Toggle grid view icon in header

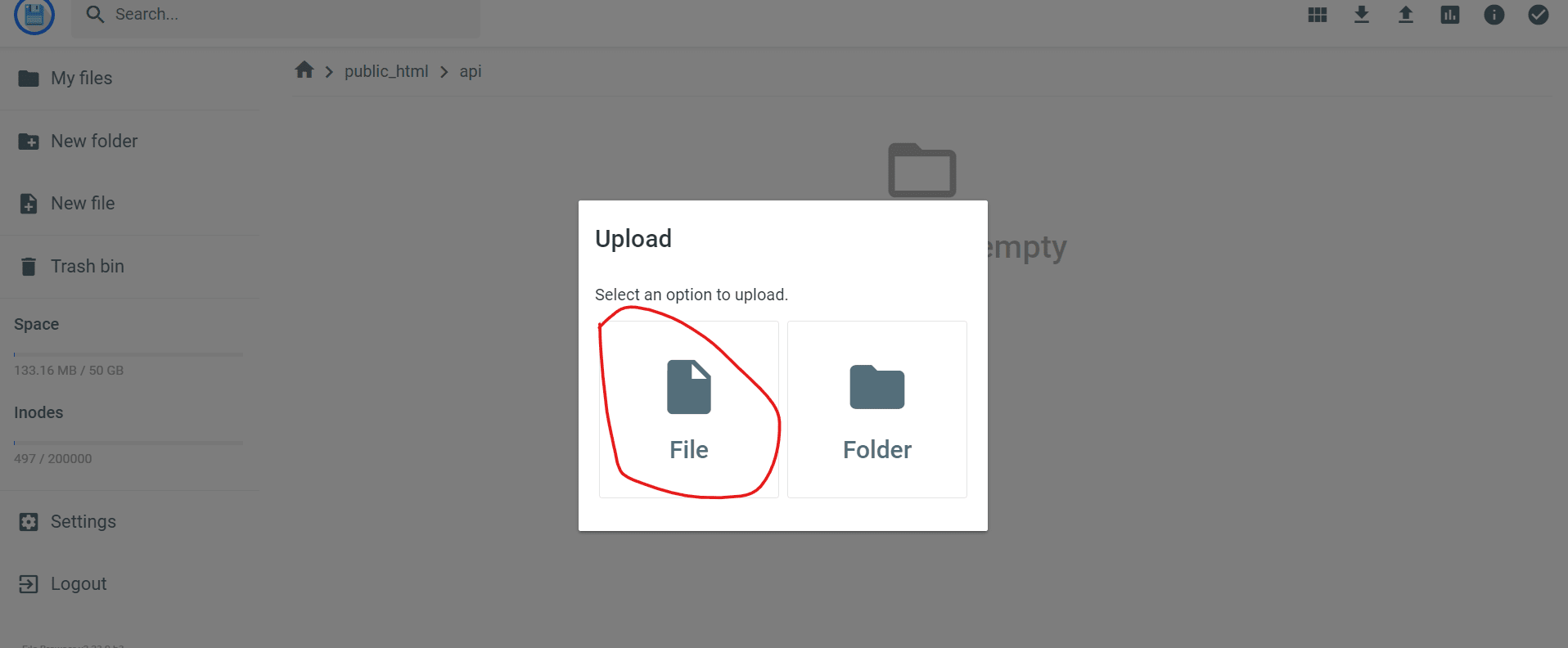click(x=1318, y=15)
